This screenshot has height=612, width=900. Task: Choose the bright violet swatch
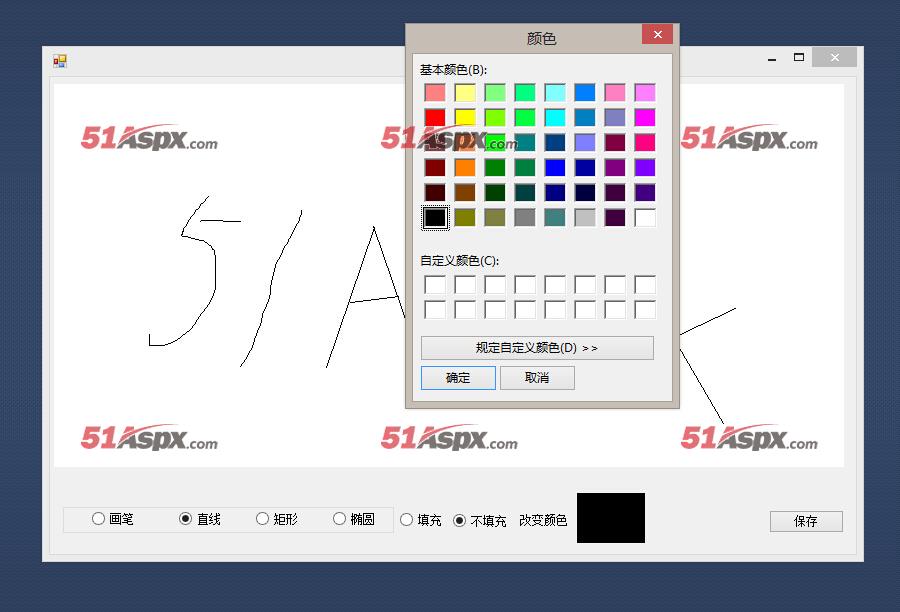tap(645, 168)
